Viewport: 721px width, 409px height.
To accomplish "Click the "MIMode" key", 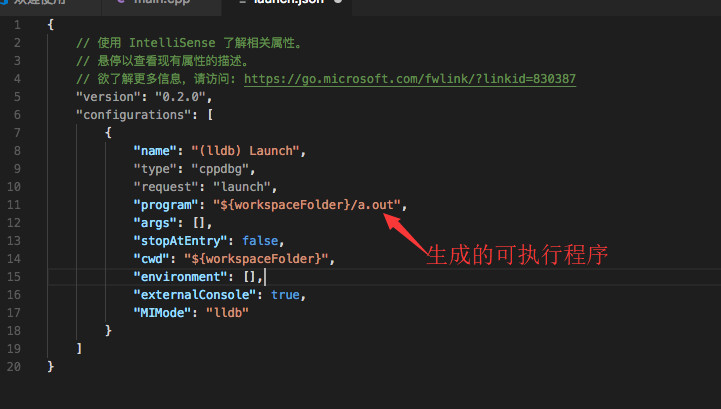I will click(165, 313).
